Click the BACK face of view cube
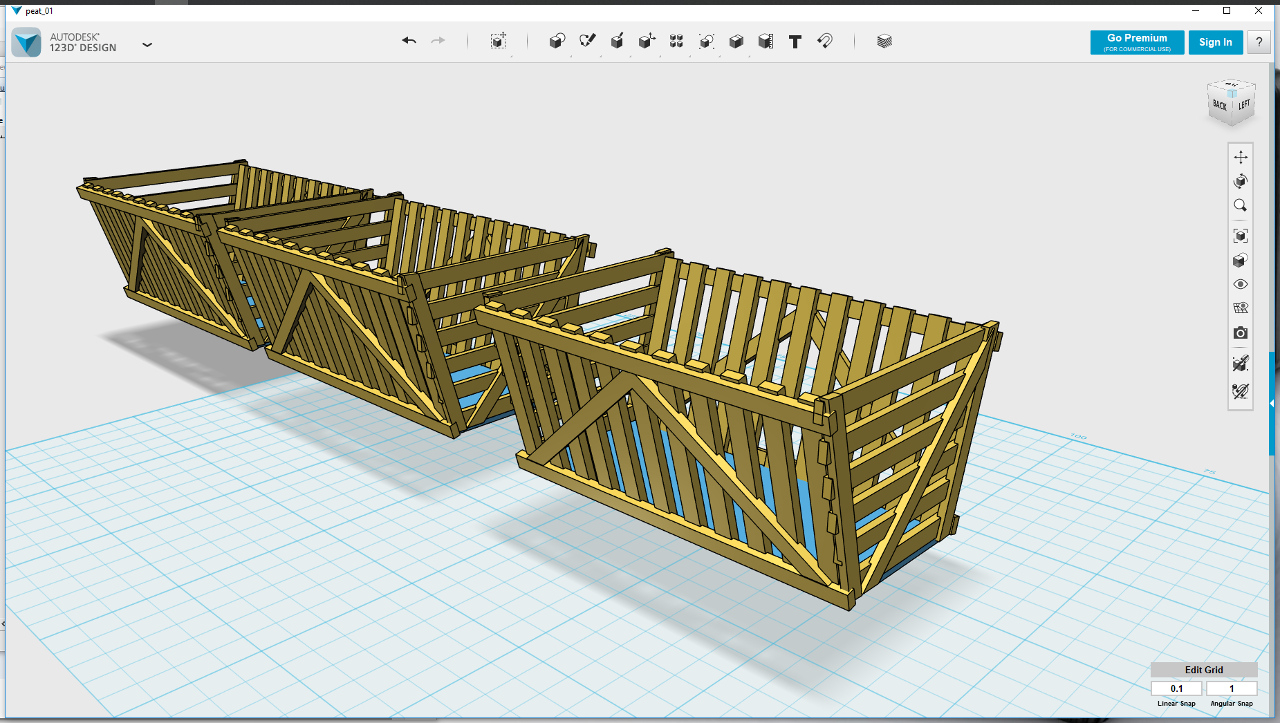1280x723 pixels. click(x=1220, y=105)
